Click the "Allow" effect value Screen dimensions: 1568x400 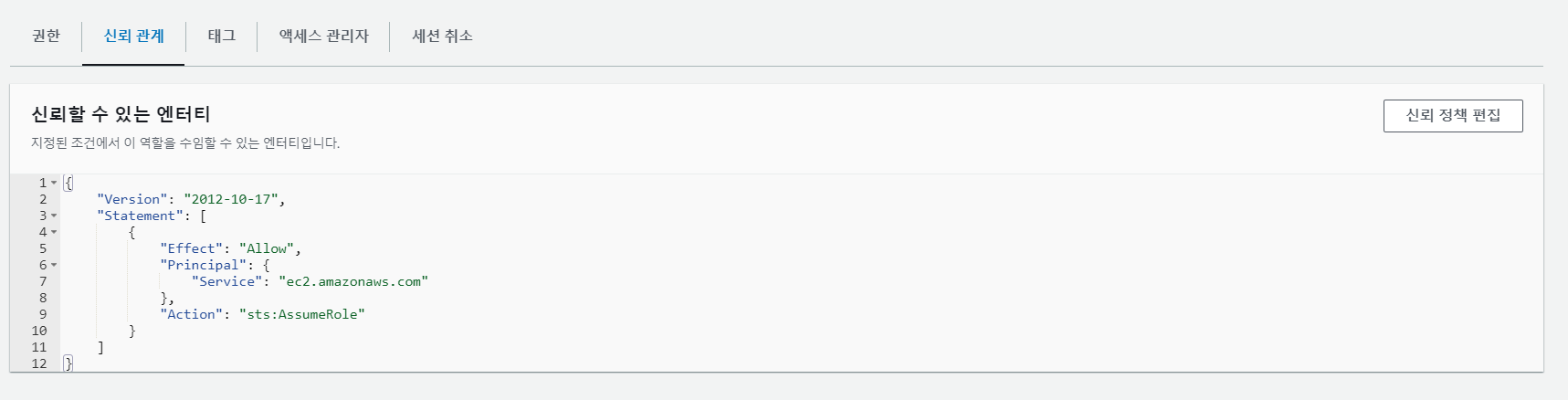267,248
